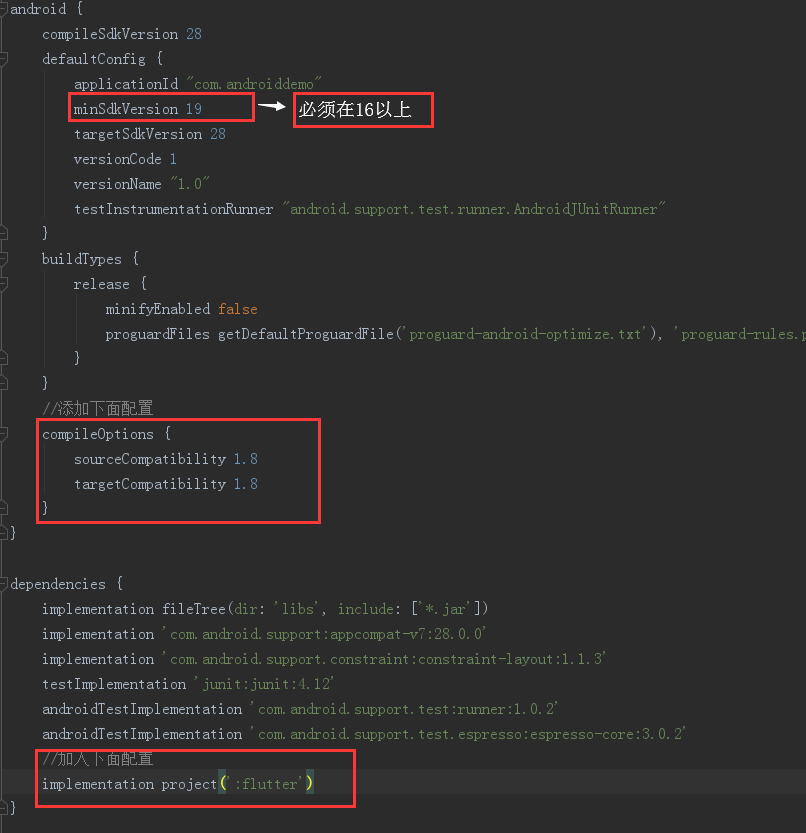Click the buildTypes block keyword

click(x=82, y=258)
